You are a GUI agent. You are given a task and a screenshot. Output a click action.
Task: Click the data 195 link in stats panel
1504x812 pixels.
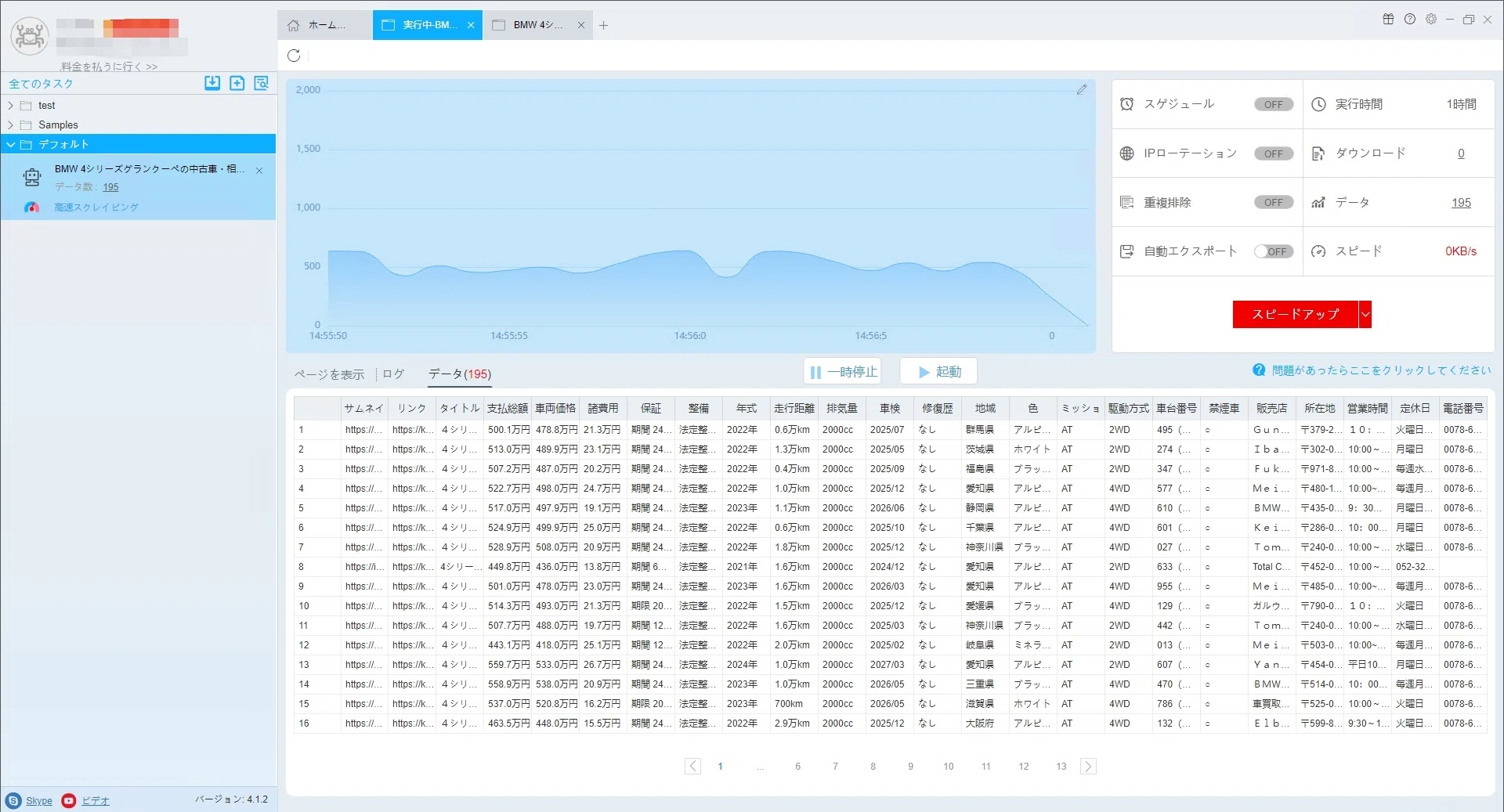1461,202
